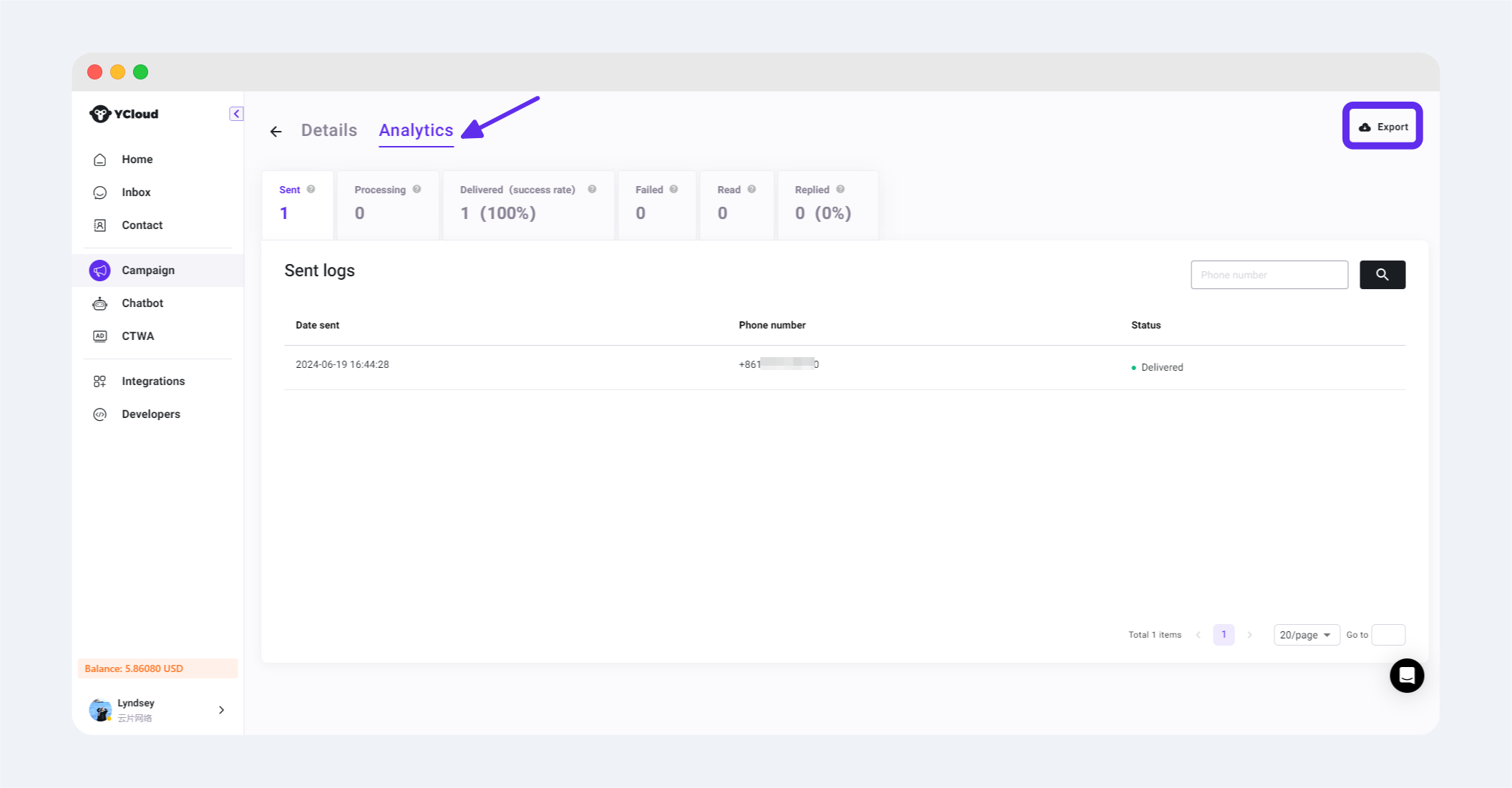Collapse the sidebar with chevron icon
The height and width of the screenshot is (788, 1512).
236,114
